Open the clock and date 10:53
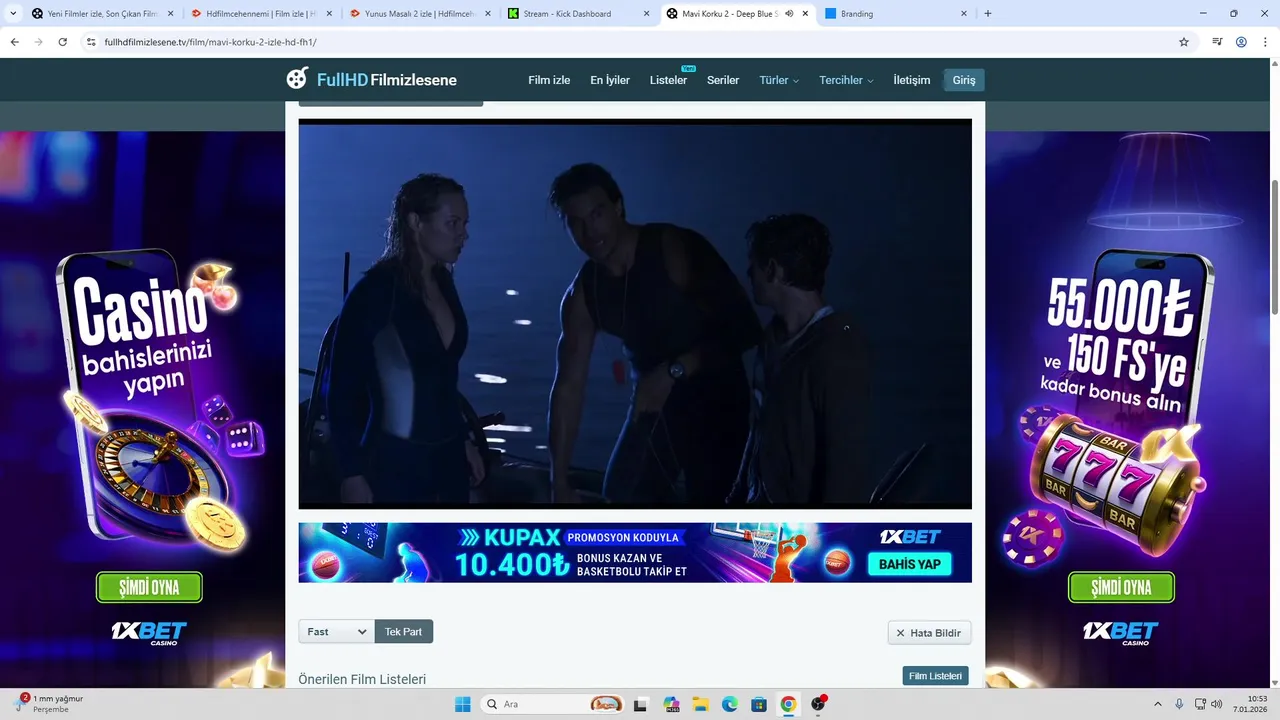1280x720 pixels. [x=1250, y=704]
